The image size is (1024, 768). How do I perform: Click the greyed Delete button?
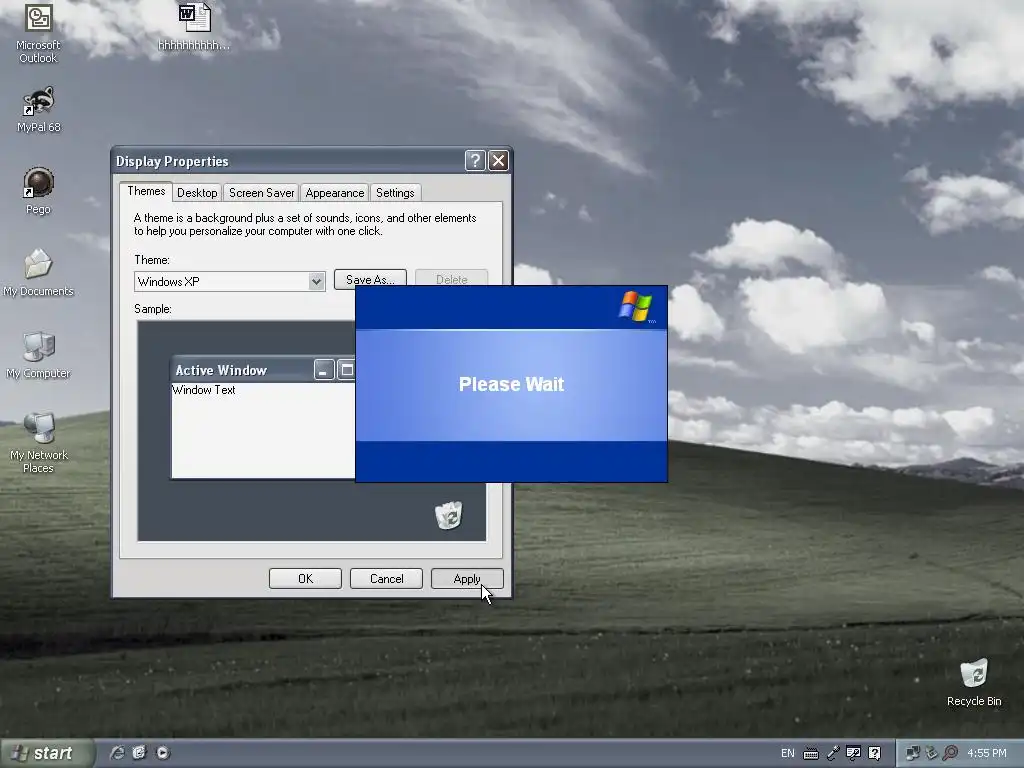coord(451,278)
